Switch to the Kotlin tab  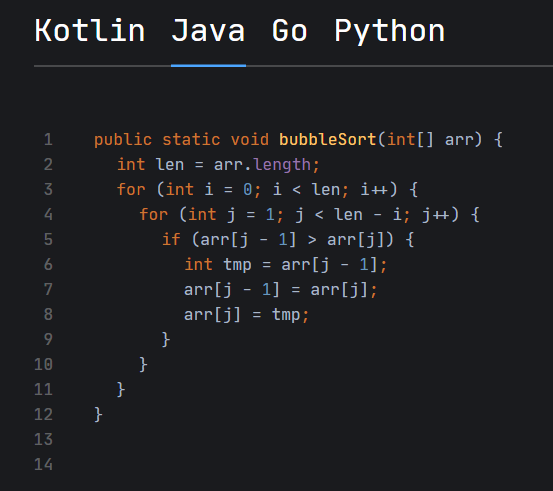(90, 31)
